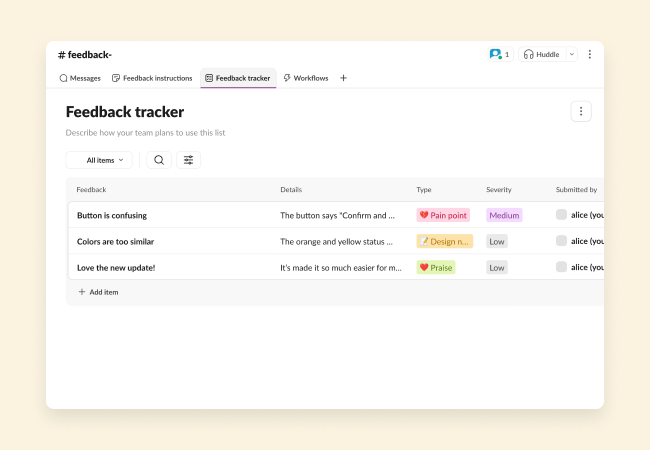Open the members icon showing 1
650x450 pixels.
coord(499,54)
